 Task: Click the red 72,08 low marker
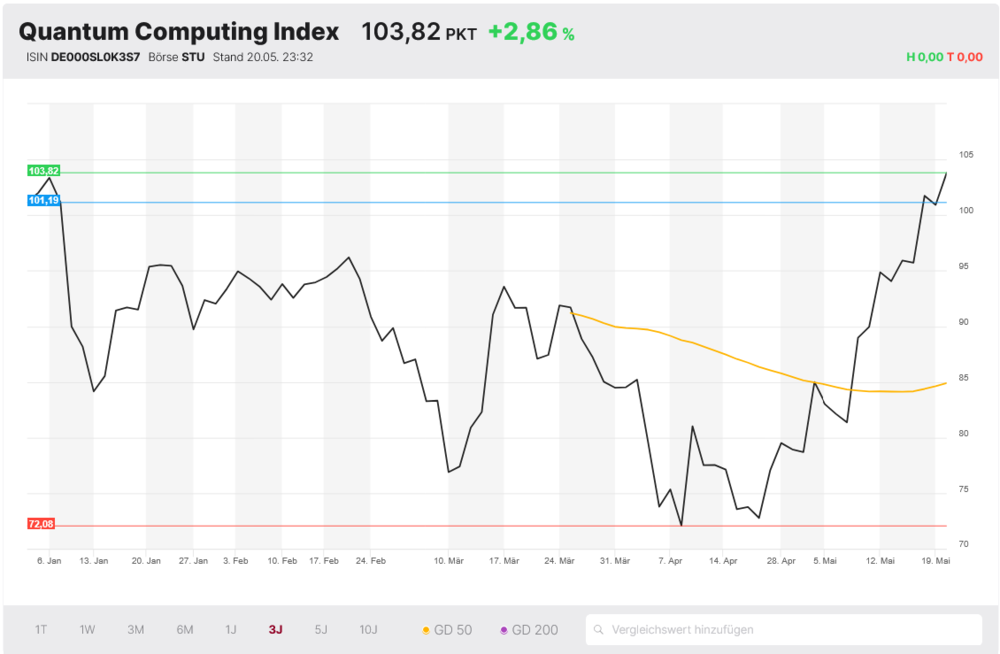[x=40, y=524]
